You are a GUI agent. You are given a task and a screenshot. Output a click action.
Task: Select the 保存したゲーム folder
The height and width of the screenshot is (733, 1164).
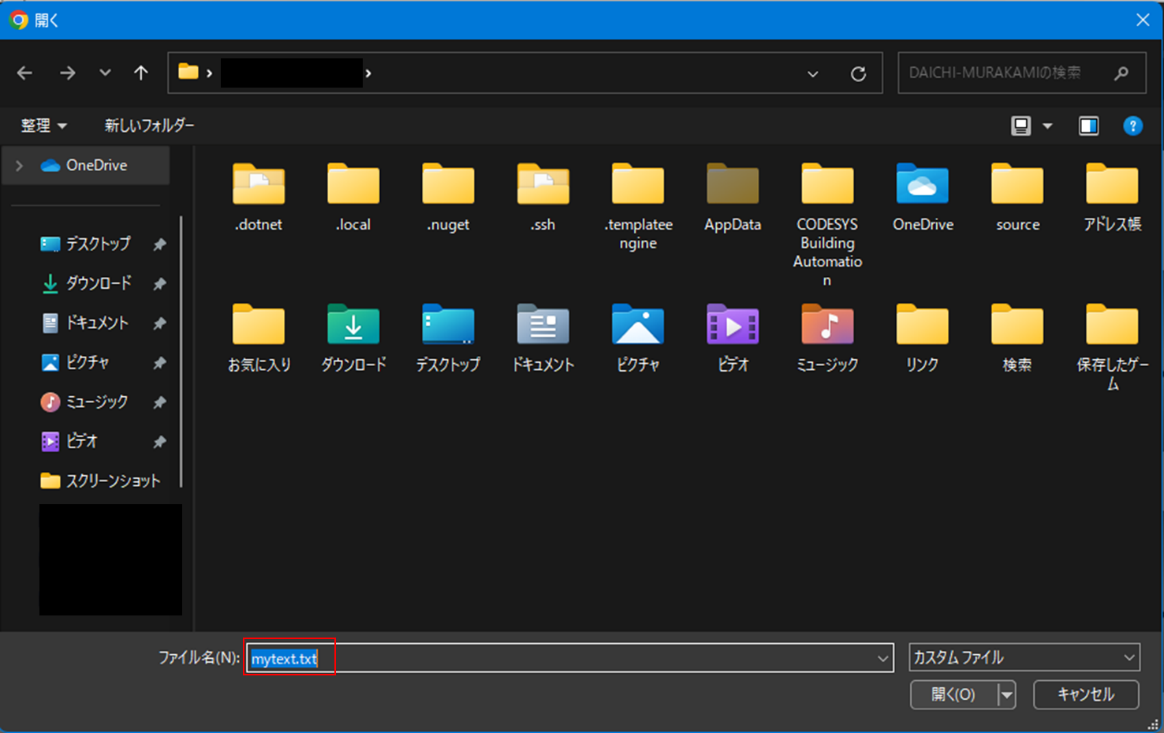[x=1112, y=348]
